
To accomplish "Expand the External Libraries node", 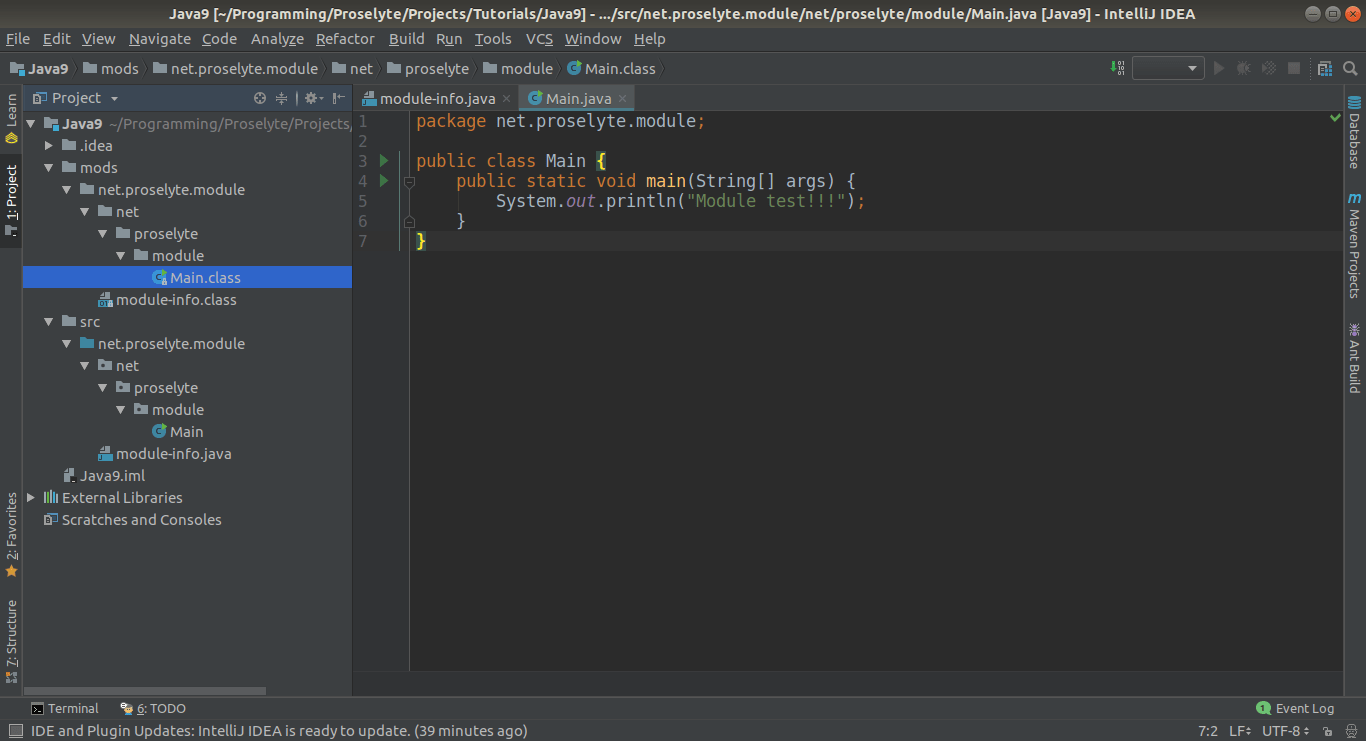I will click(x=31, y=497).
